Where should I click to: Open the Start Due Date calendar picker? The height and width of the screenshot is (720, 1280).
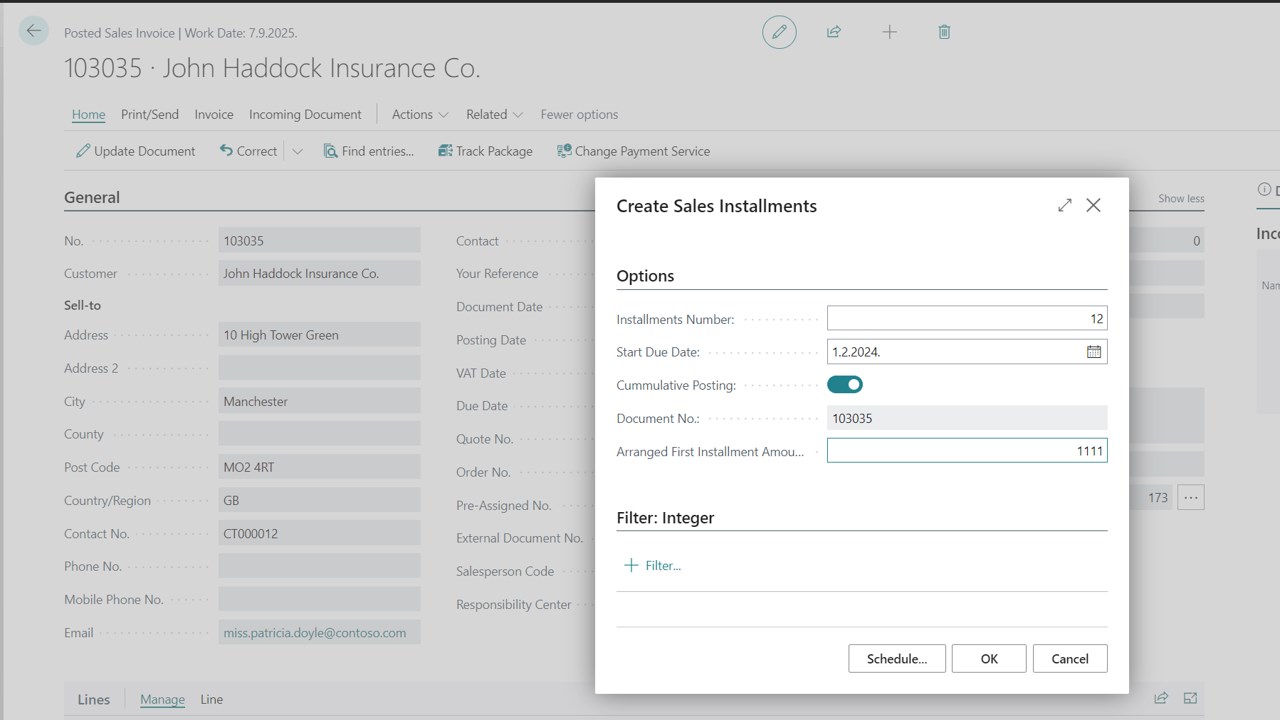point(1094,352)
